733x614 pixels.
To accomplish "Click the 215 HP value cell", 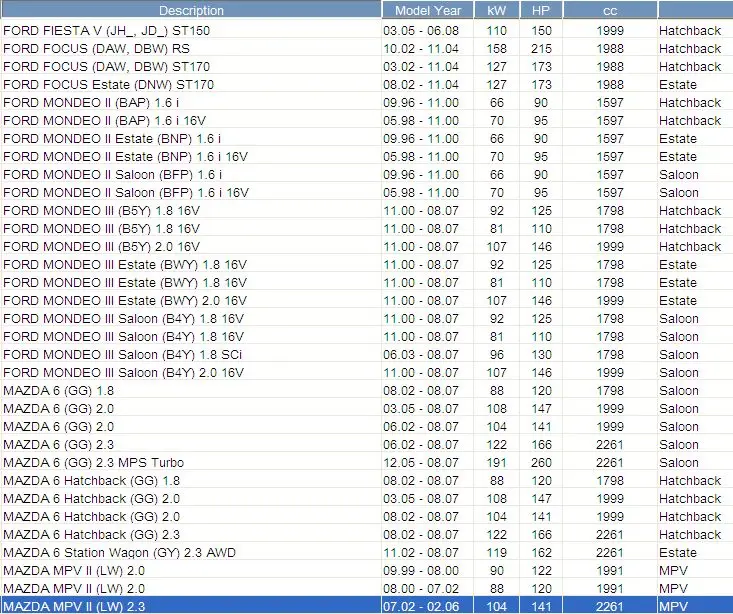I will pyautogui.click(x=541, y=49).
